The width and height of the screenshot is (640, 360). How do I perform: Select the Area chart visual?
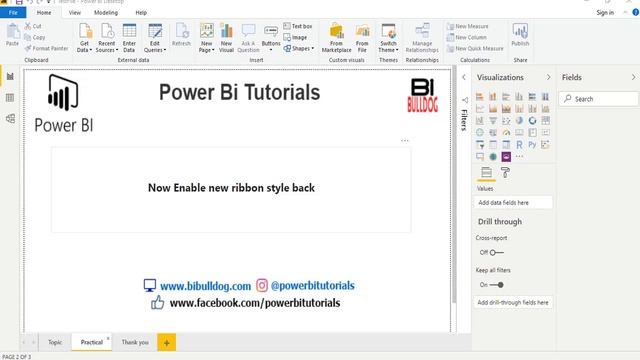493,109
